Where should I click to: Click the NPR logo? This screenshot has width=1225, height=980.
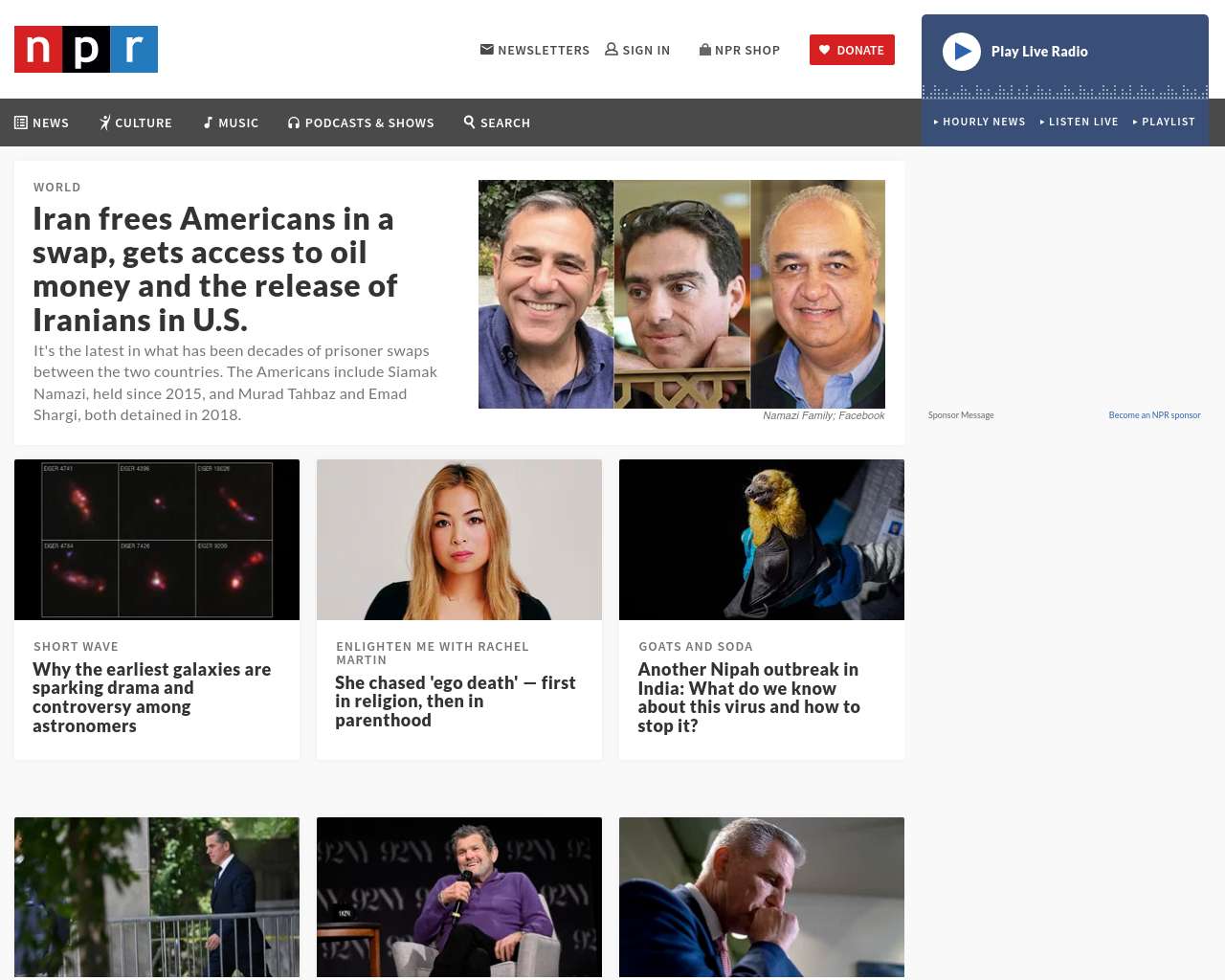(x=86, y=50)
